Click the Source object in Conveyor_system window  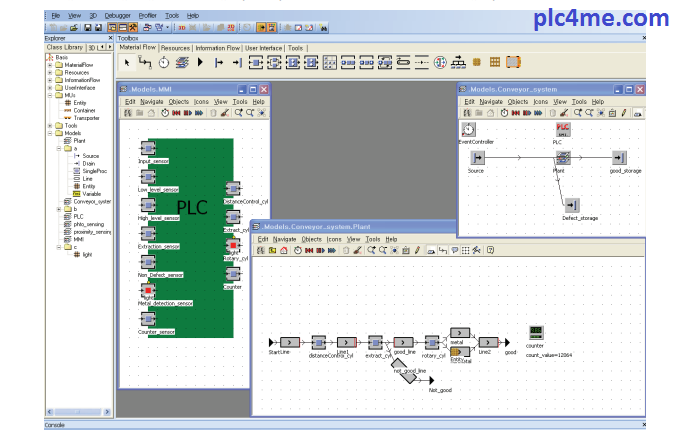[x=478, y=158]
